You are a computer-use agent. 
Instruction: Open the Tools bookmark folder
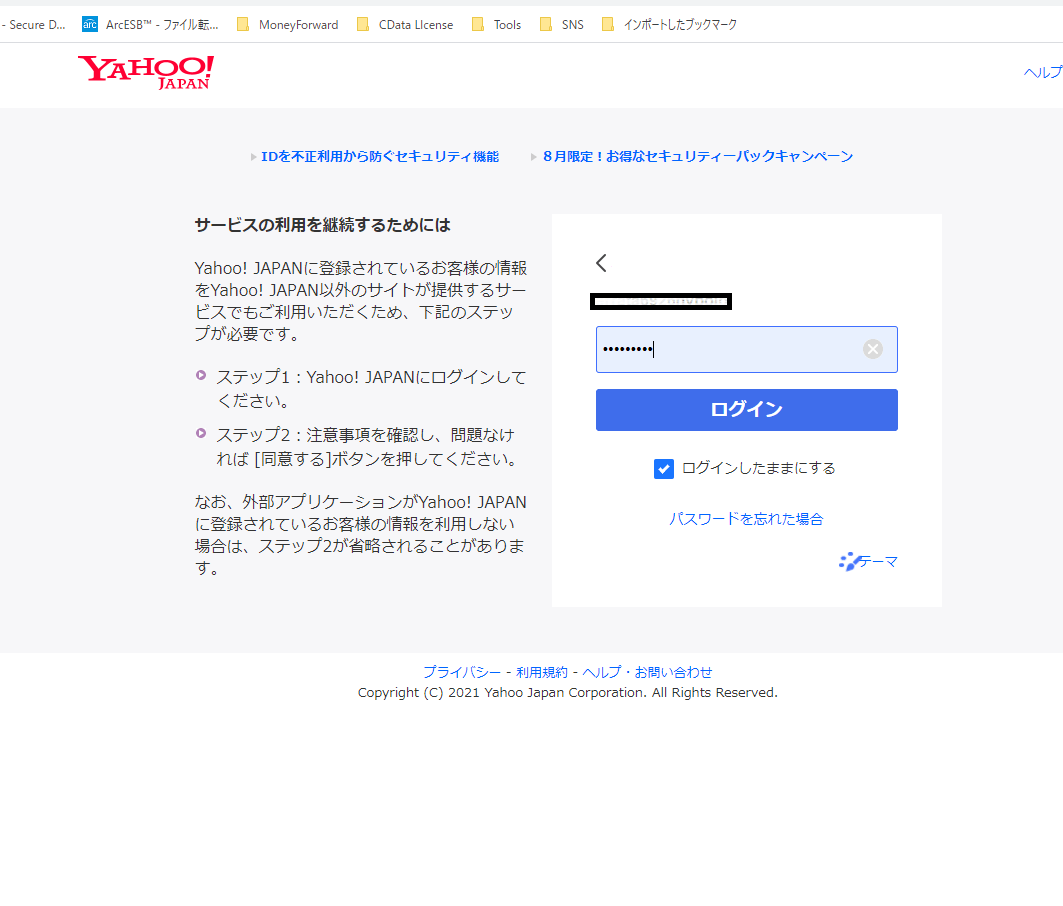[x=496, y=24]
